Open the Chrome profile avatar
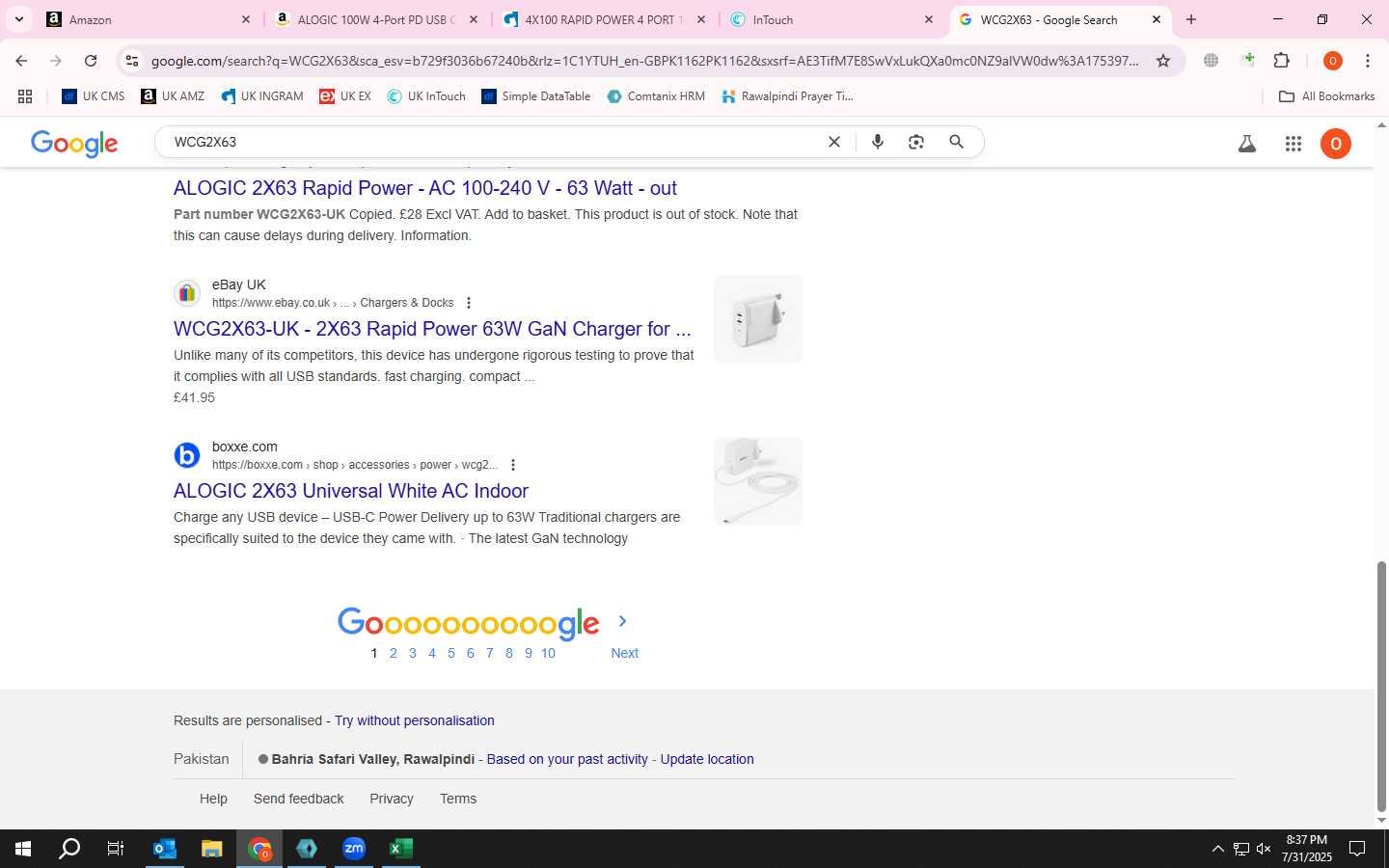Viewport: 1389px width, 868px height. [x=1333, y=61]
